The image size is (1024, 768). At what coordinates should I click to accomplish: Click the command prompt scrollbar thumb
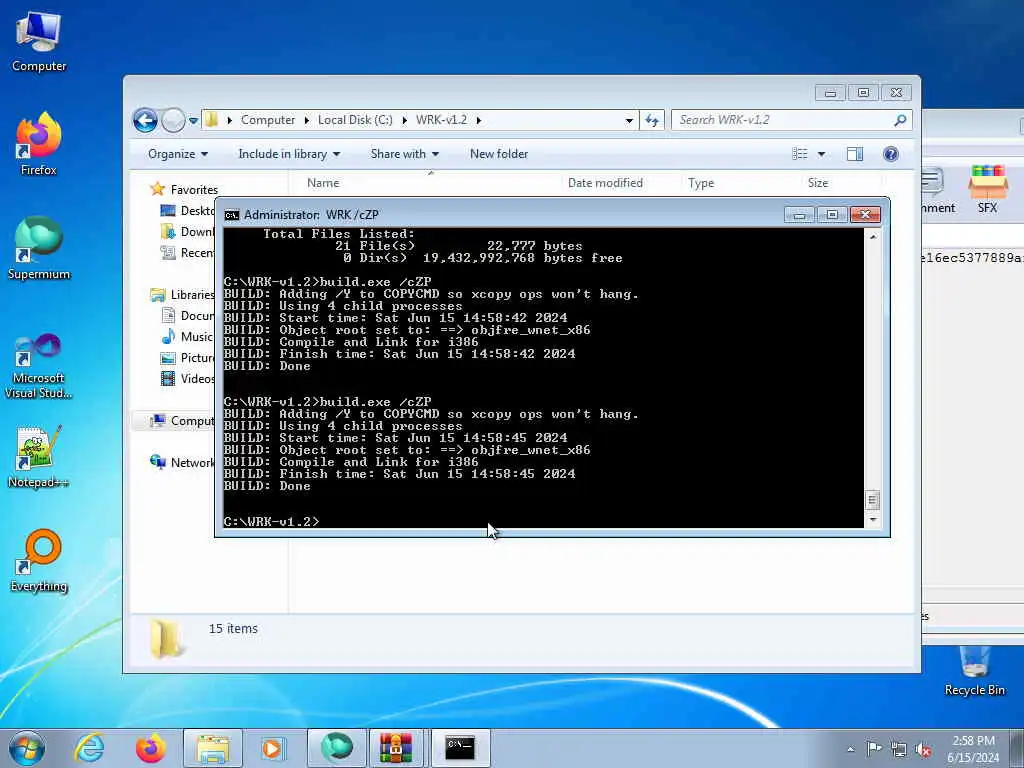tap(872, 501)
